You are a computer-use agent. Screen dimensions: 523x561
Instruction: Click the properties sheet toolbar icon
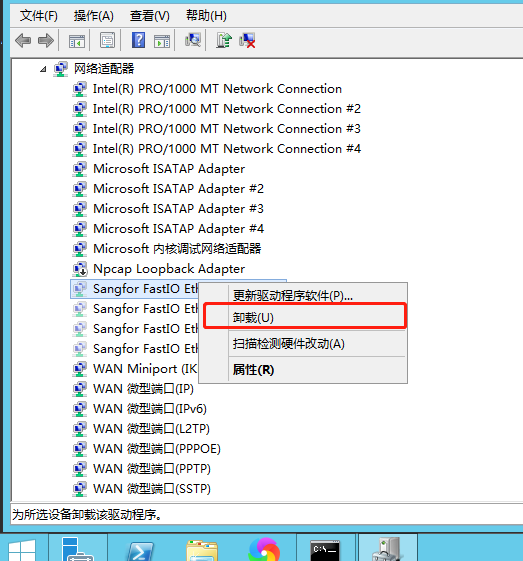coord(107,40)
